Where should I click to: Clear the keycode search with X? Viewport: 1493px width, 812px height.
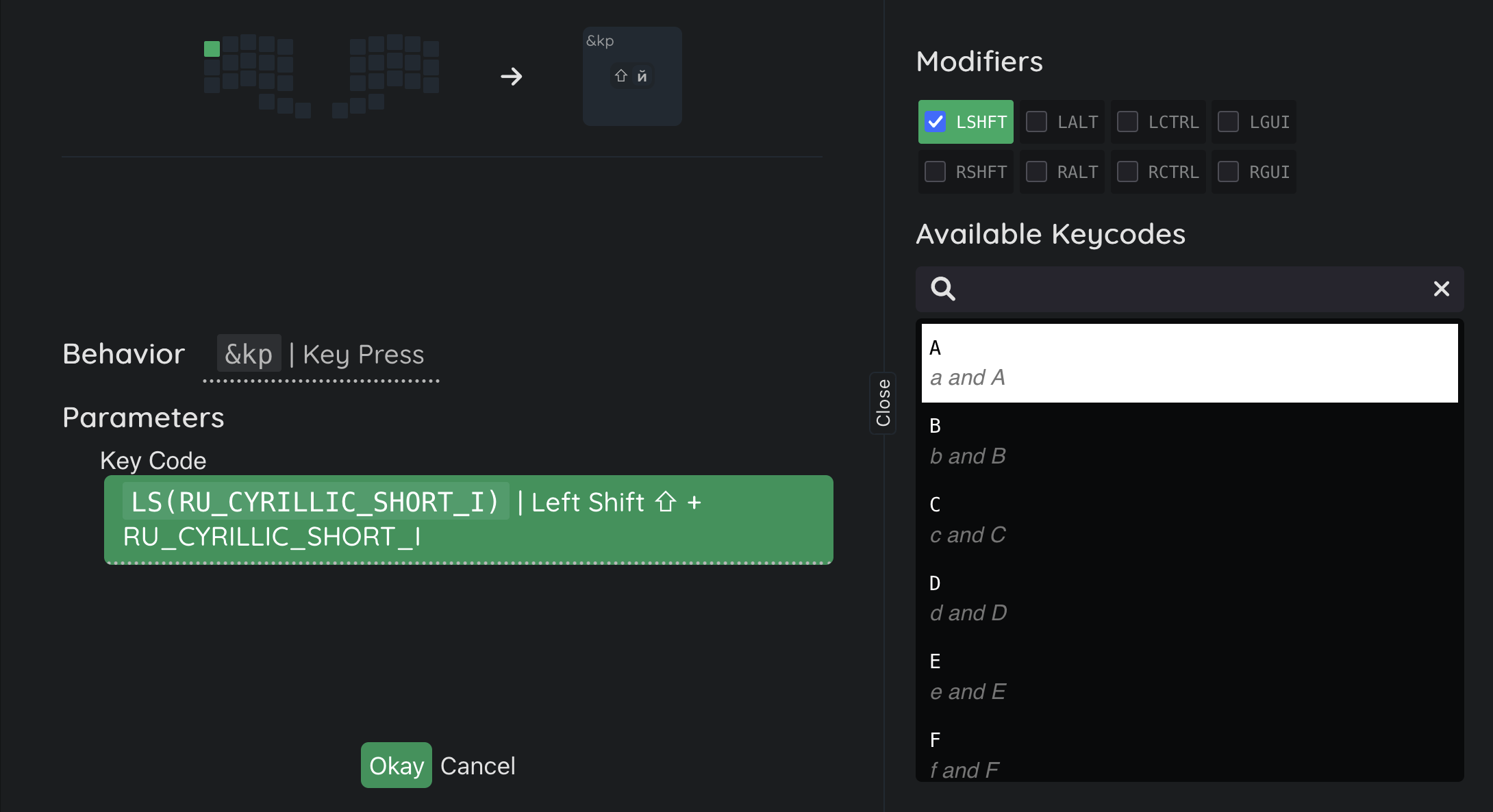point(1441,289)
